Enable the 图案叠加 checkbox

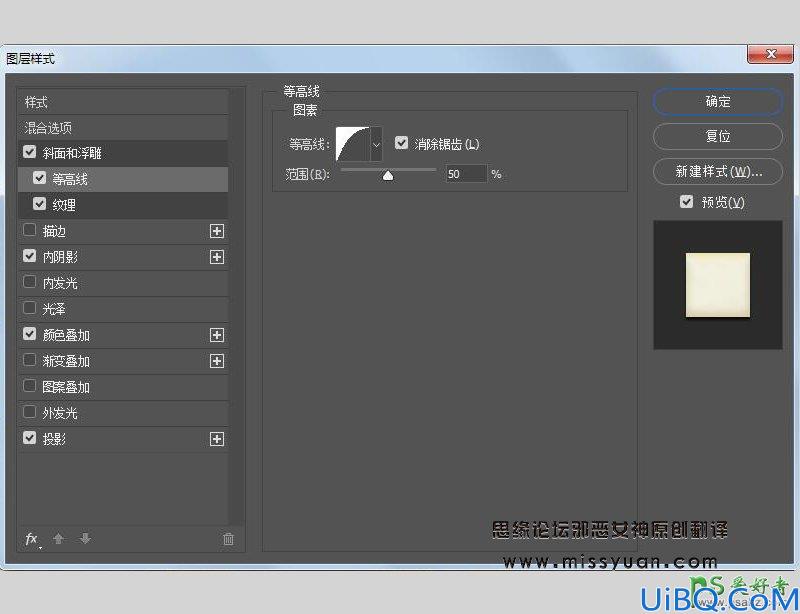pyautogui.click(x=30, y=386)
